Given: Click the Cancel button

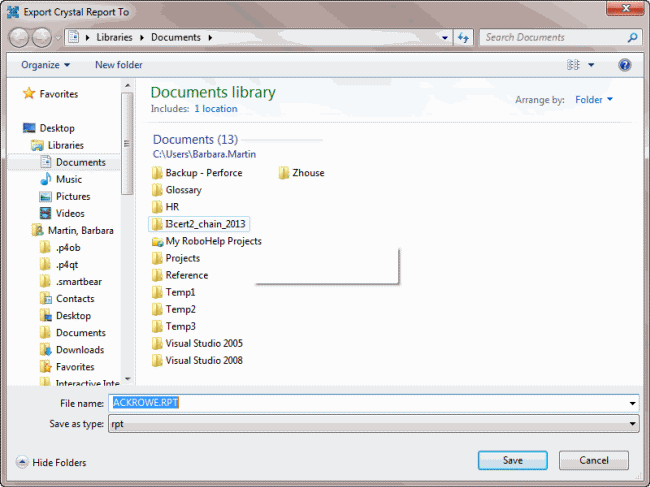Looking at the screenshot, I should click(594, 460).
